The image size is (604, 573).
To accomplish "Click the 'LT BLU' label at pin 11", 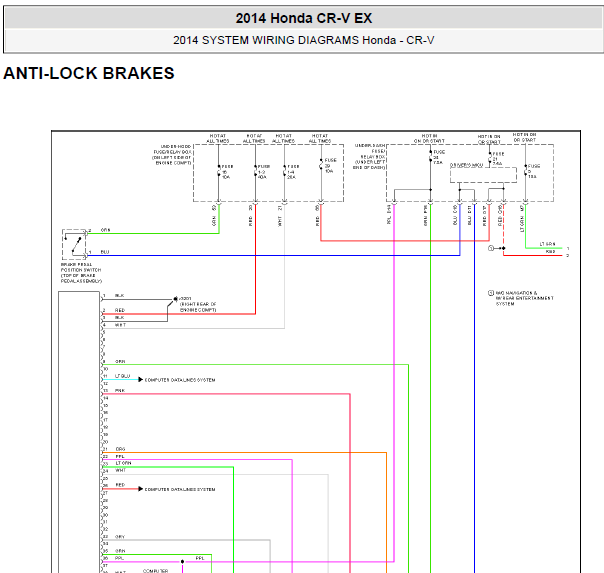I will [122, 376].
